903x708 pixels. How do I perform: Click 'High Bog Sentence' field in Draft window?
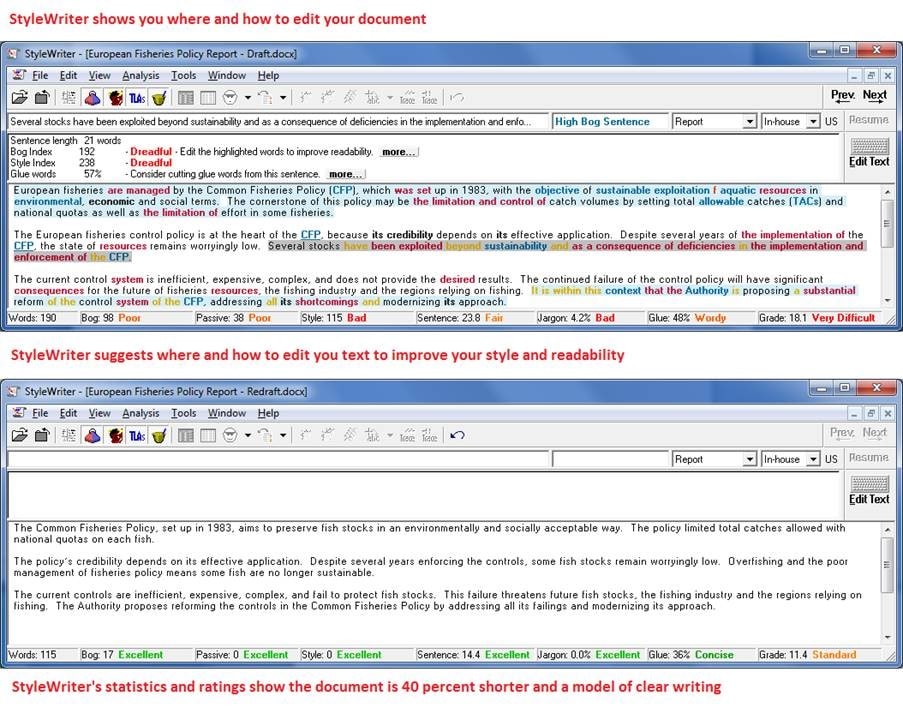pyautogui.click(x=610, y=122)
